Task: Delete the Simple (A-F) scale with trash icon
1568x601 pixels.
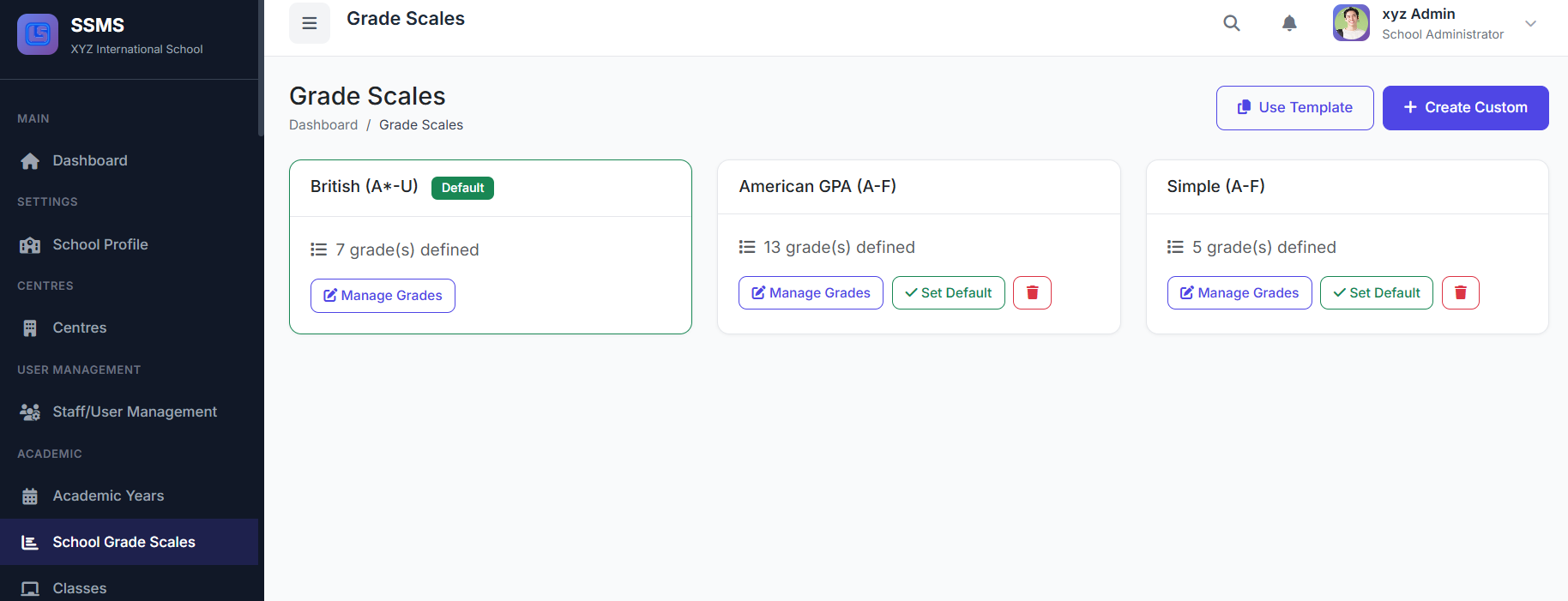Action: [x=1460, y=292]
